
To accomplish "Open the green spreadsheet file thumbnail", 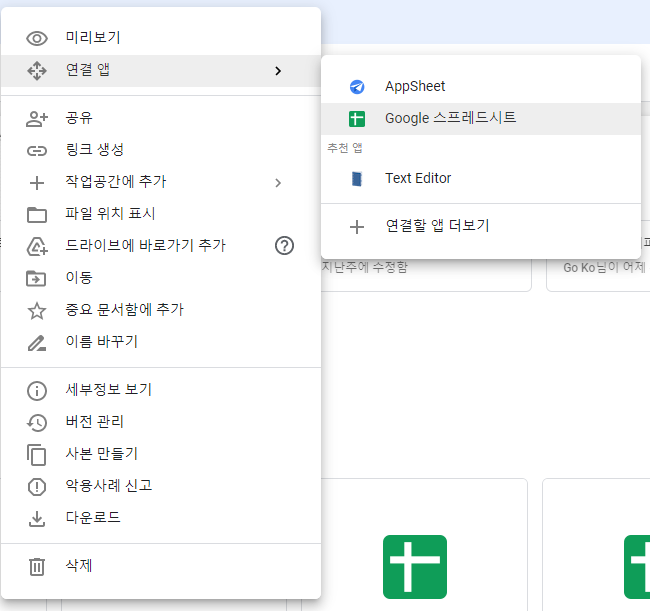I will pyautogui.click(x=415, y=566).
